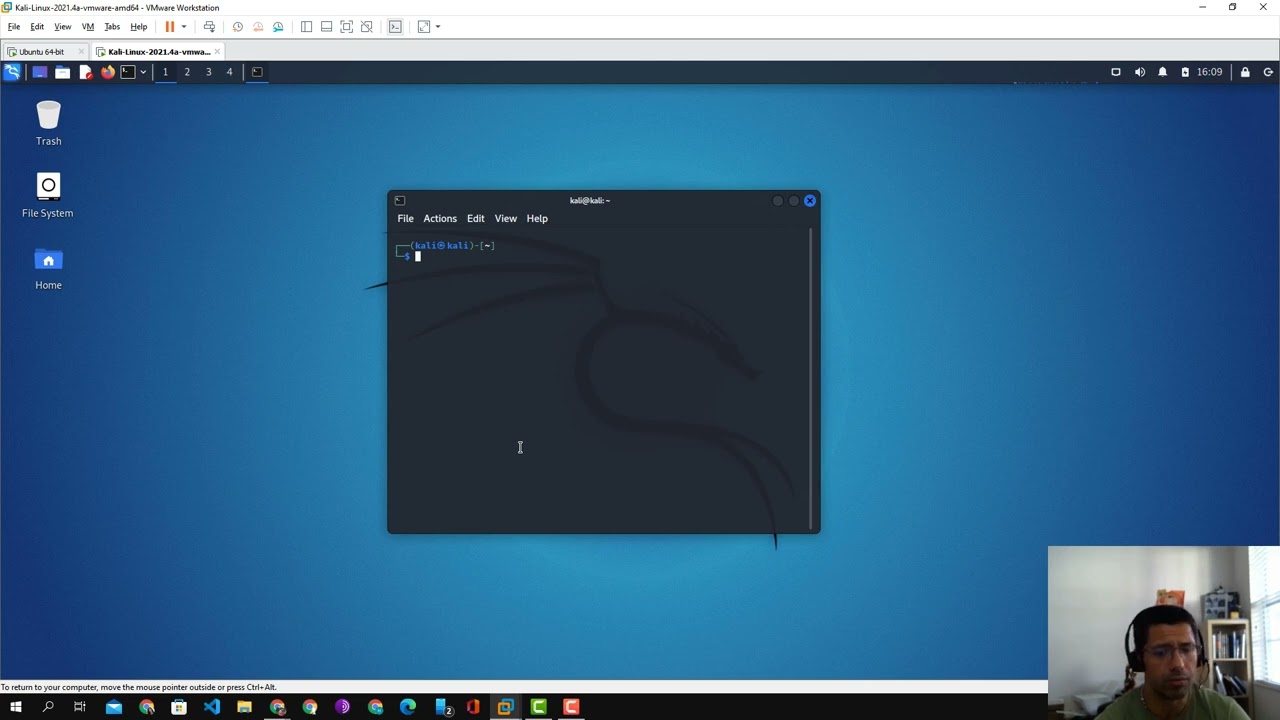The image size is (1280, 720).
Task: Open Microsoft Edge from Windows taskbar
Action: pos(408,707)
